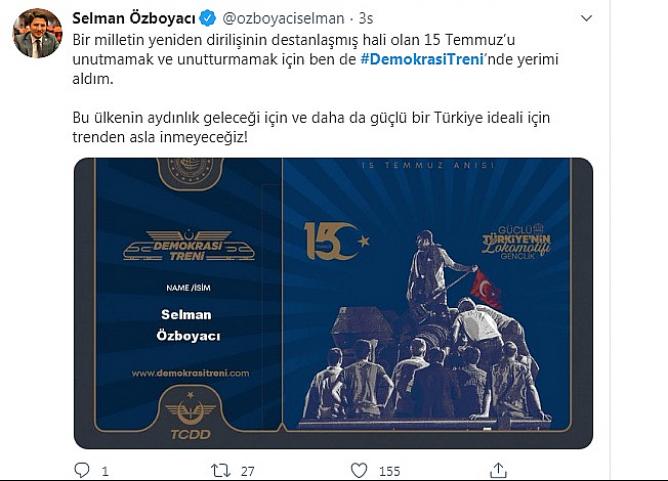Click the Demokrasi Treni train logo
The height and width of the screenshot is (481, 668).
tap(189, 246)
